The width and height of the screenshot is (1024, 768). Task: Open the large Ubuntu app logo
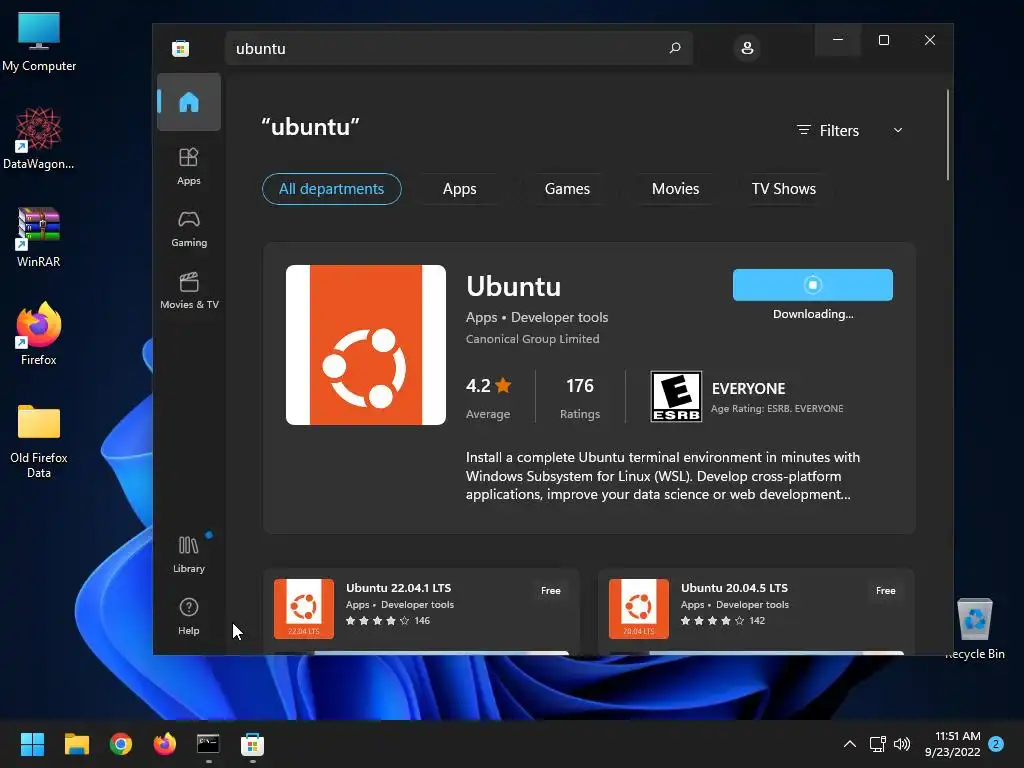(x=366, y=345)
